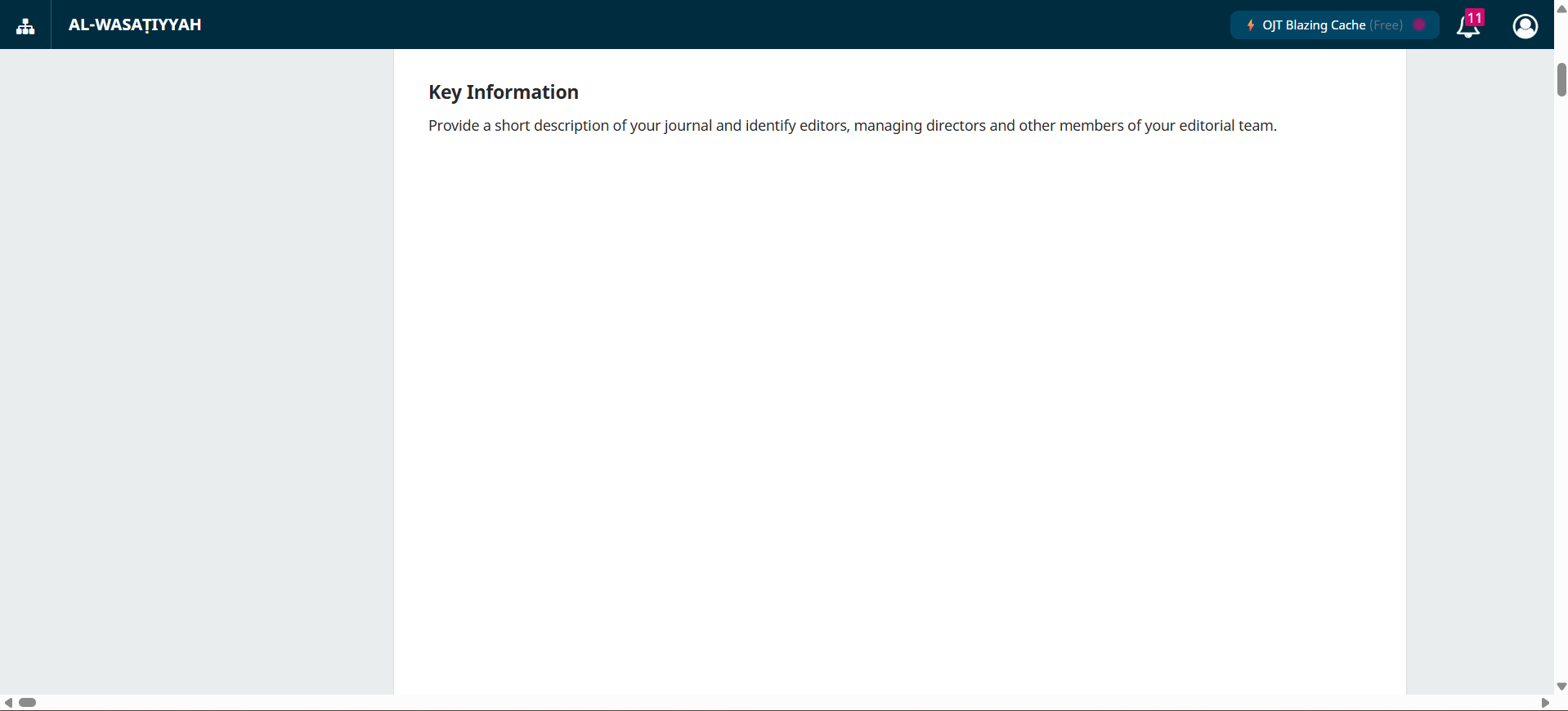1568x711 pixels.
Task: Click the horizontal scrollbar left arrow
Action: 8,703
